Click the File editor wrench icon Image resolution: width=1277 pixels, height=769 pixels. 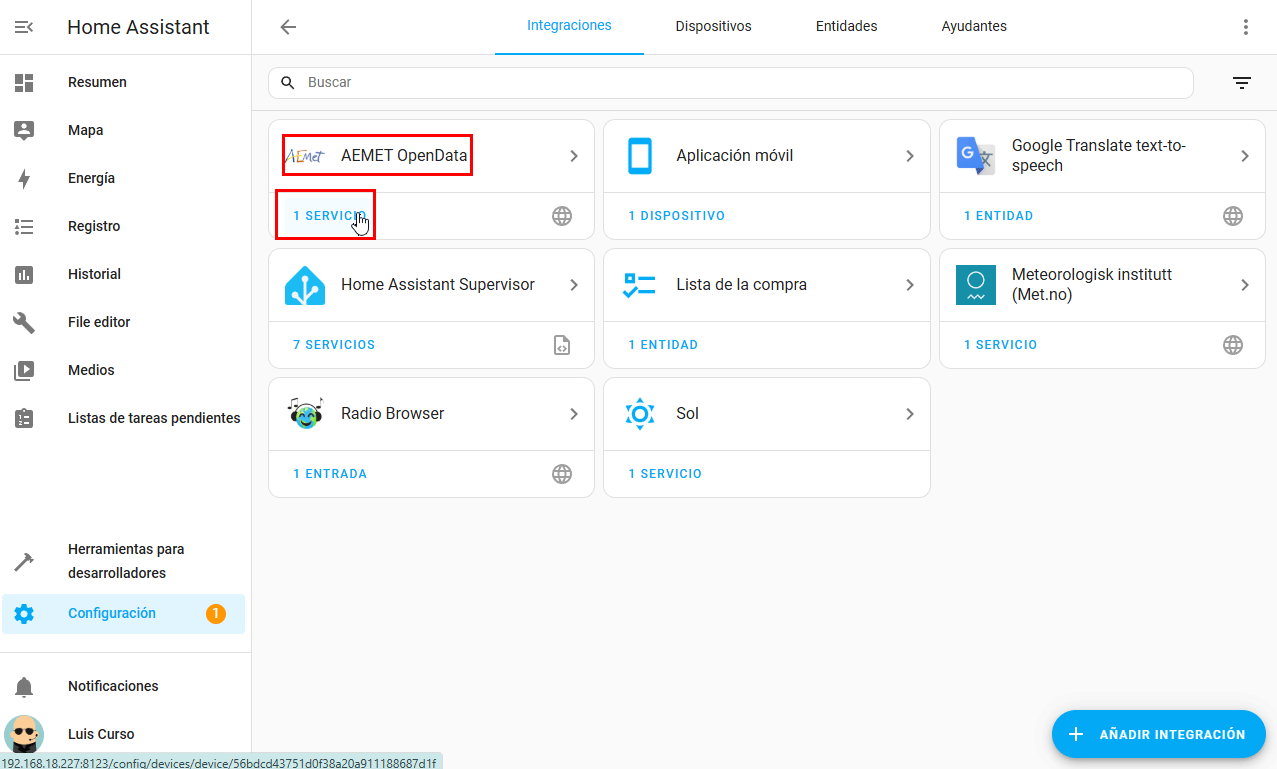(24, 323)
